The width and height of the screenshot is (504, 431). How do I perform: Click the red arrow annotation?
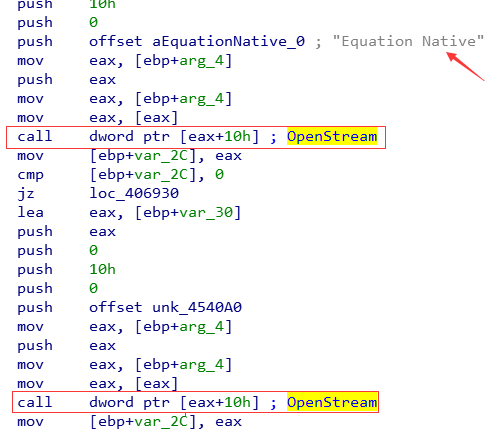(x=465, y=66)
